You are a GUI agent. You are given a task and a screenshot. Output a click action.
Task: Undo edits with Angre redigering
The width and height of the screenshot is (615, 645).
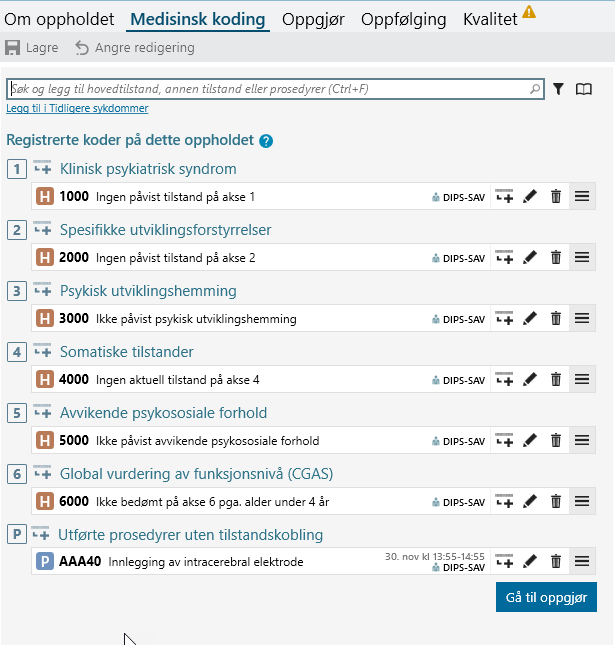pos(135,48)
